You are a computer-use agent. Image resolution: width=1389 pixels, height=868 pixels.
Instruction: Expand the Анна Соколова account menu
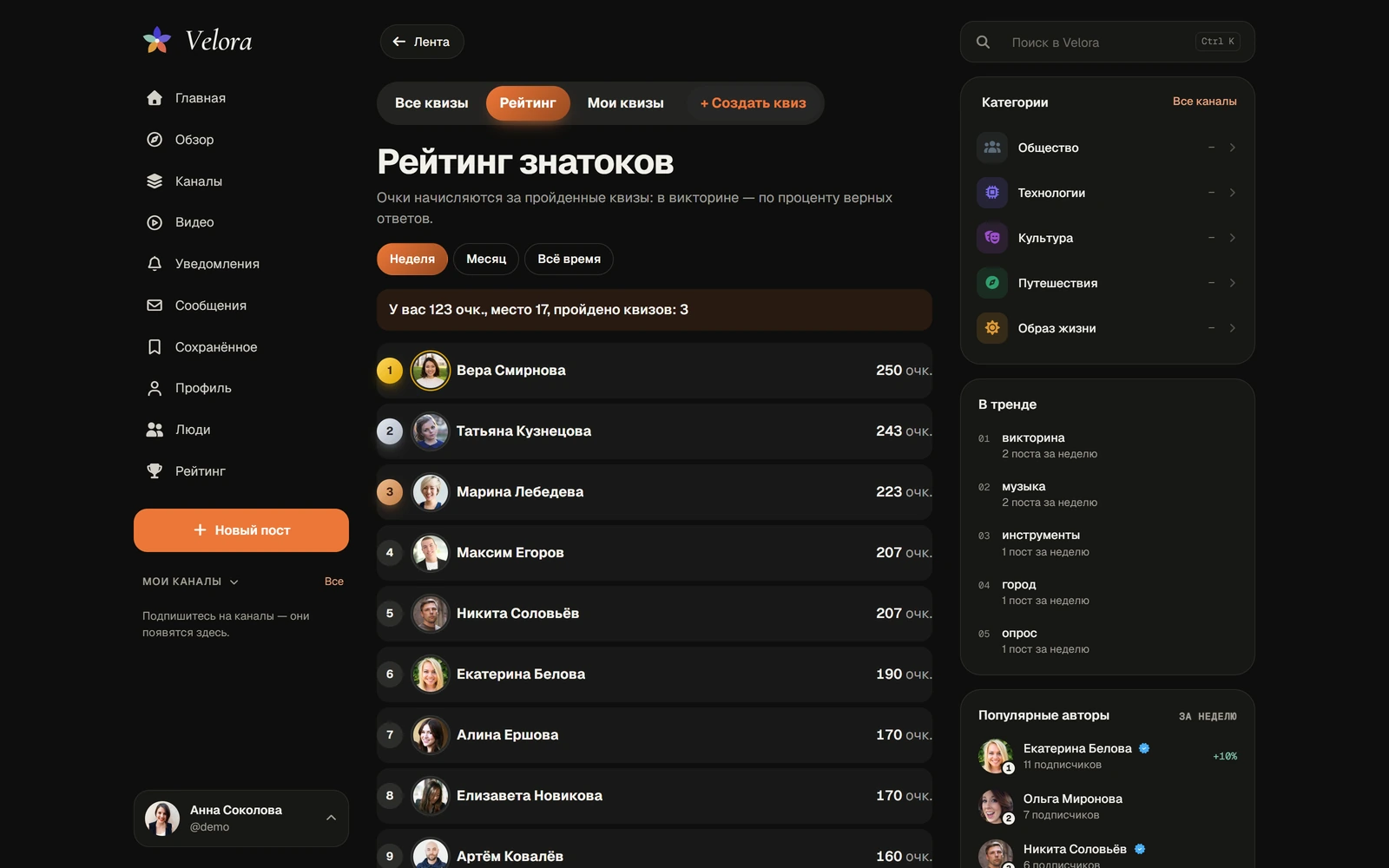331,818
